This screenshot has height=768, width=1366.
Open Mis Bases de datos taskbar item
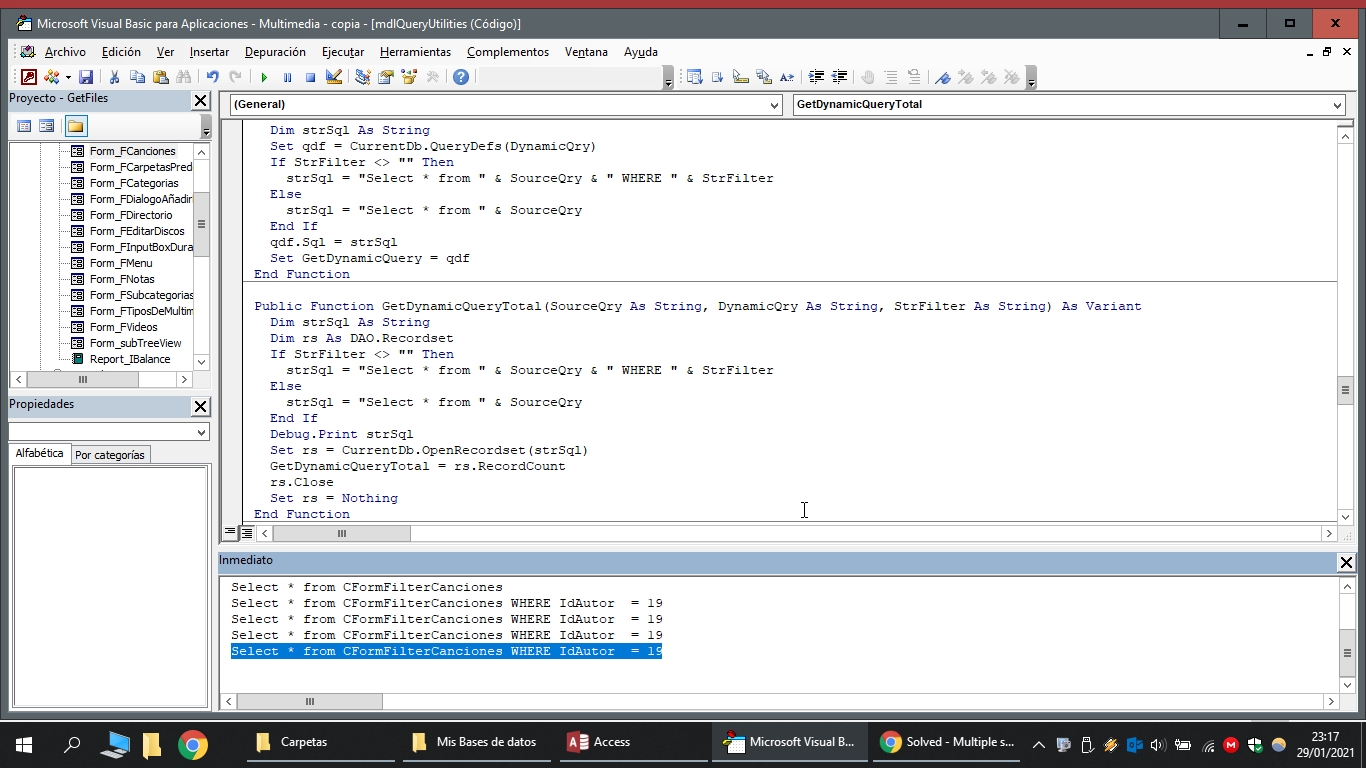(475, 742)
